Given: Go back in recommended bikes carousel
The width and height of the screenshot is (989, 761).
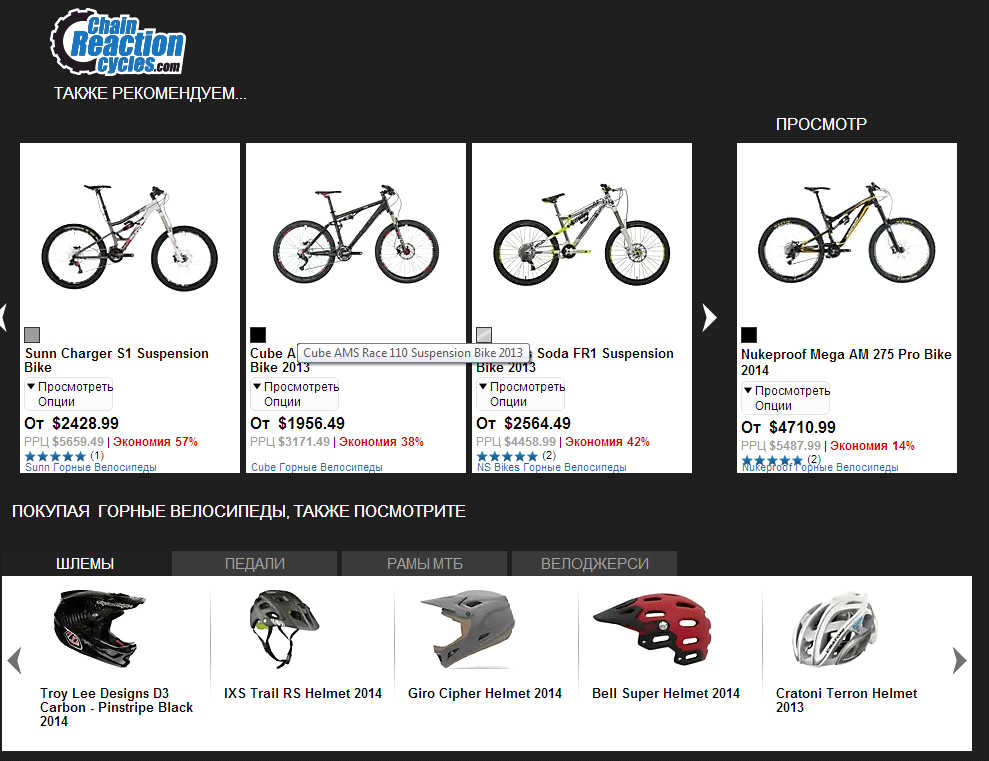Looking at the screenshot, I should point(3,317).
